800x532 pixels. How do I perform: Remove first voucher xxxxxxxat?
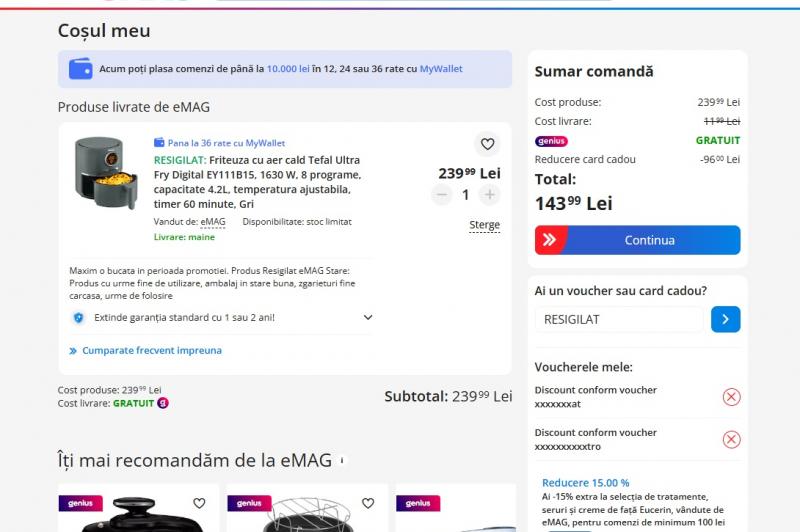(731, 397)
